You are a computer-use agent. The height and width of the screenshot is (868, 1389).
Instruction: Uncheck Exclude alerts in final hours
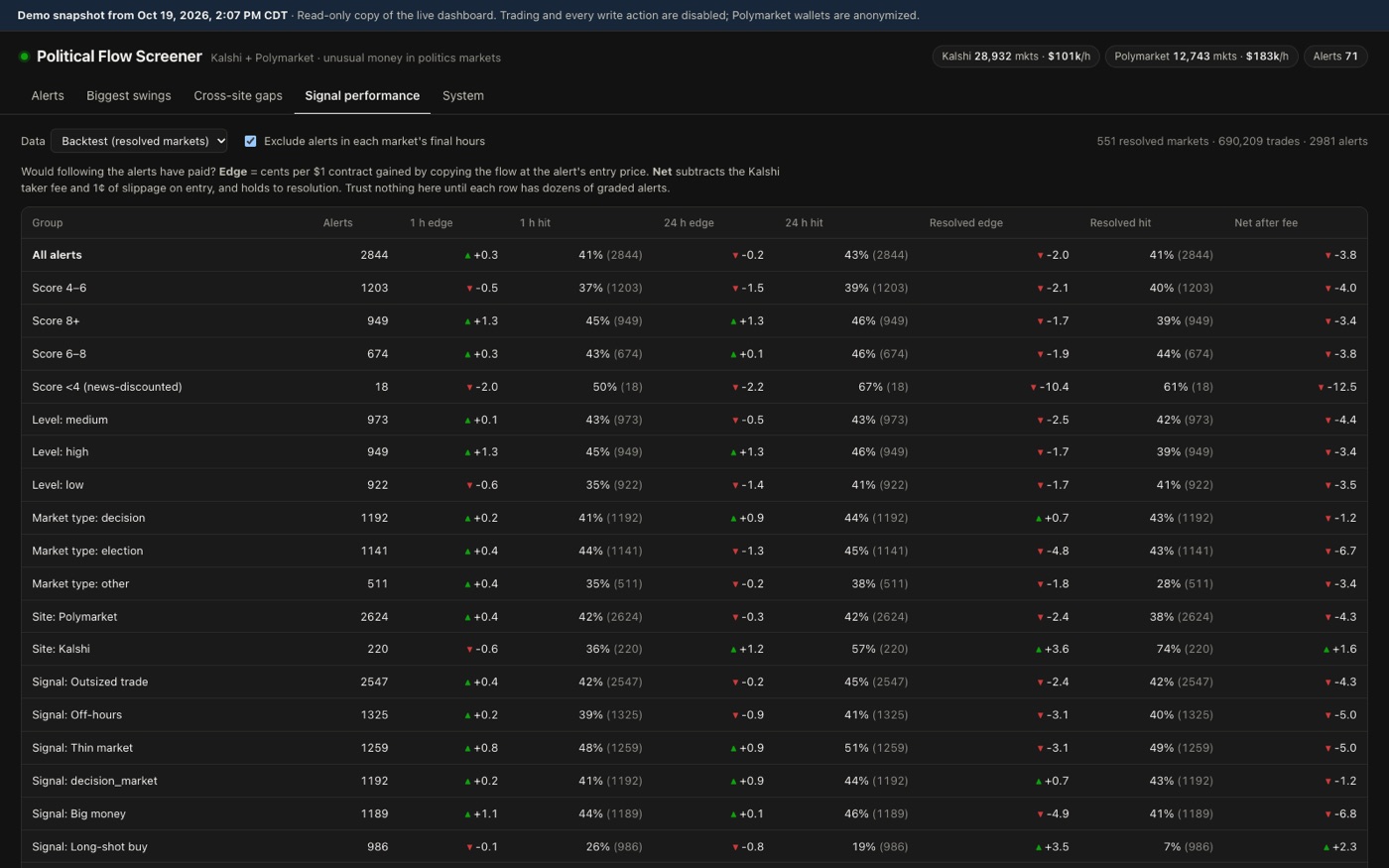click(x=250, y=141)
